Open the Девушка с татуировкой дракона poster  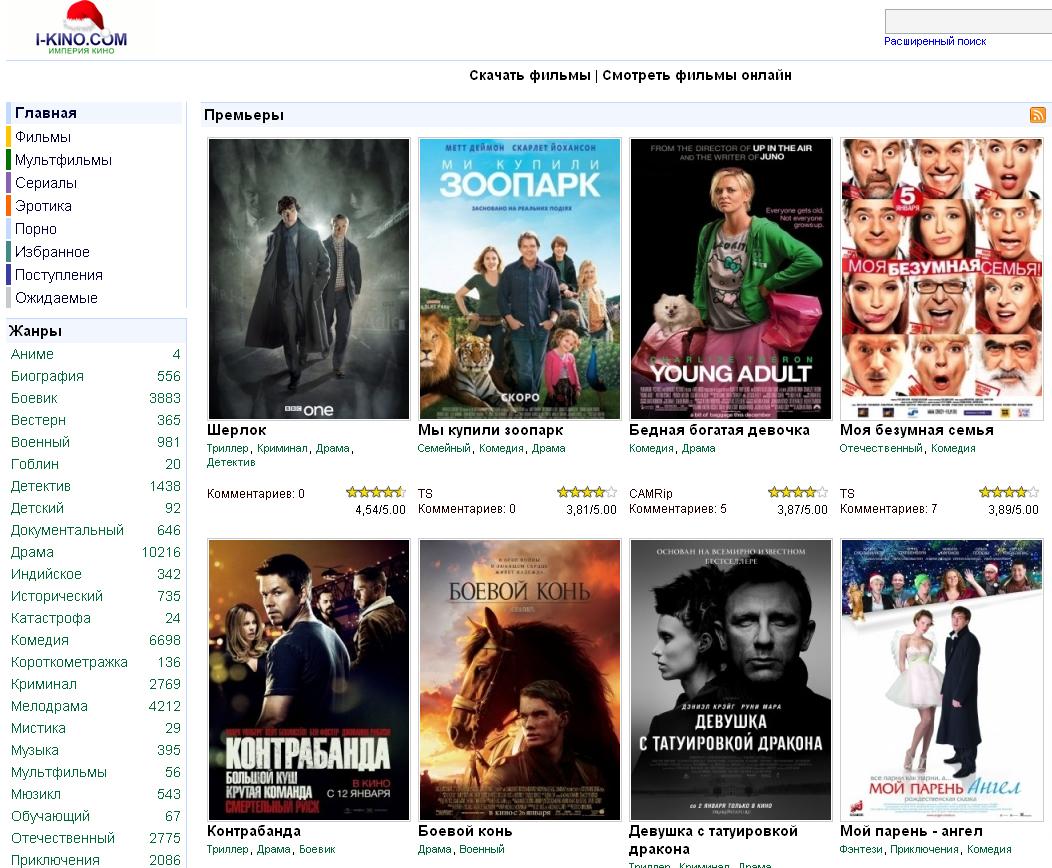coord(731,680)
